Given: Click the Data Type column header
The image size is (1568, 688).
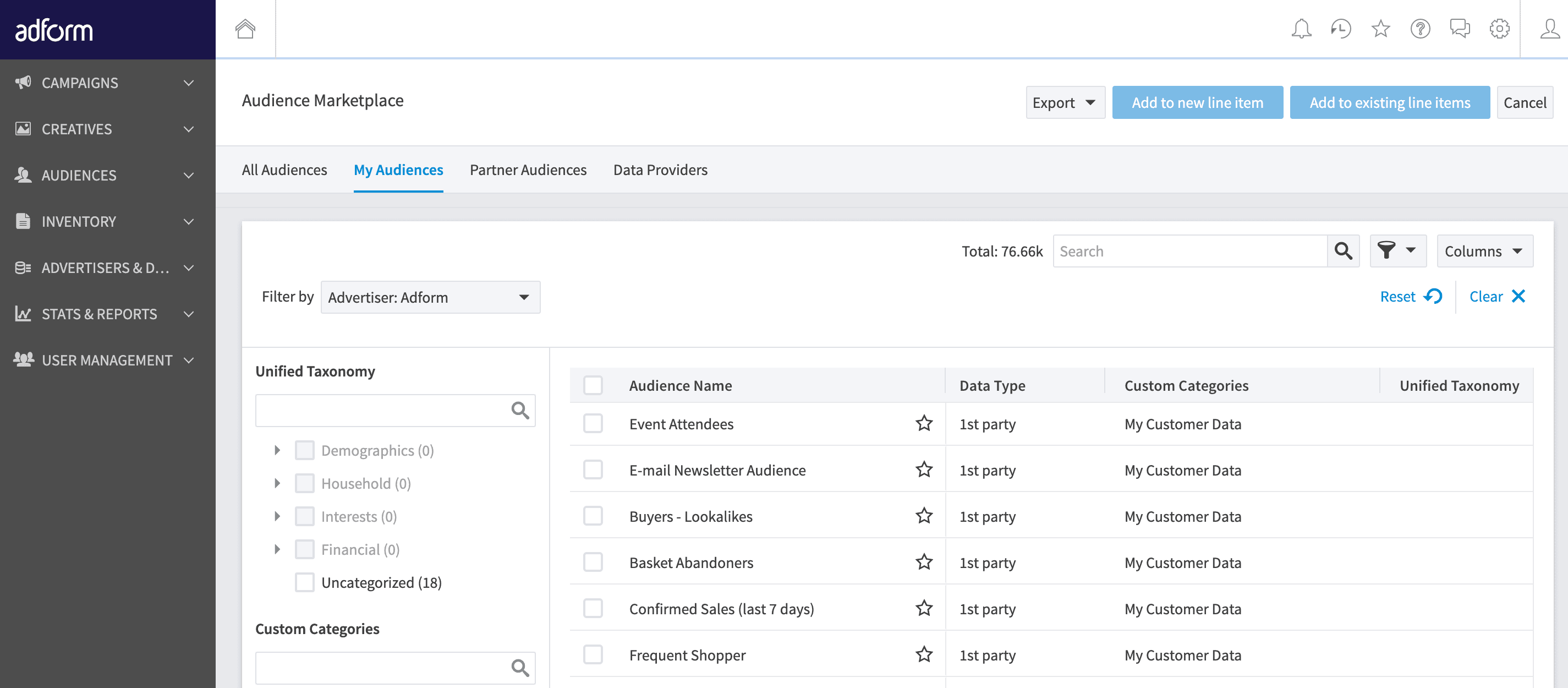Looking at the screenshot, I should 992,385.
